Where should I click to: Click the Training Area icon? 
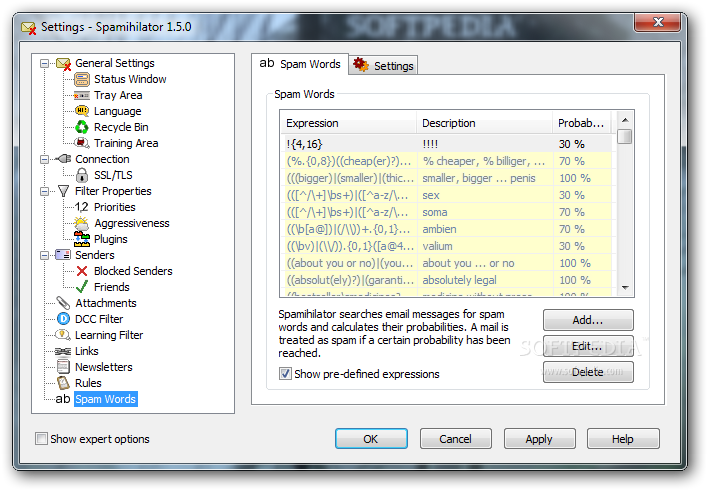coord(82,143)
